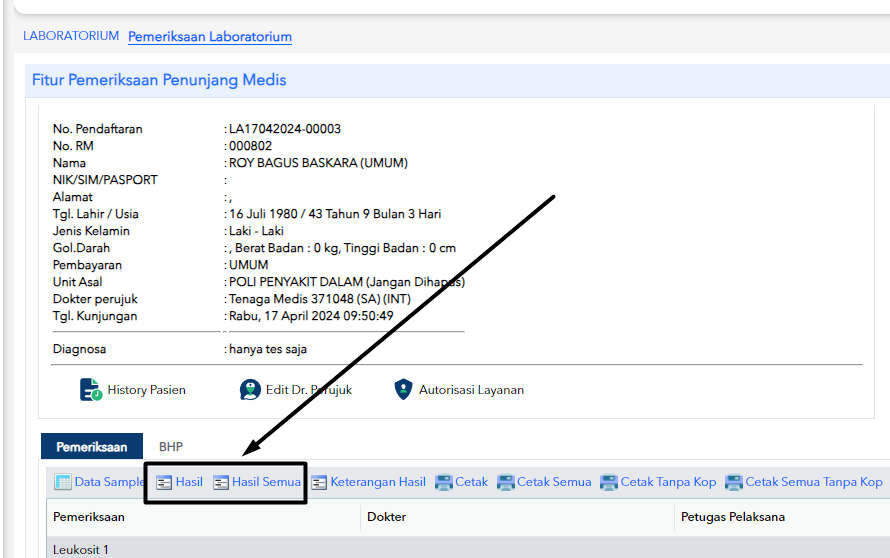Click the Cetak Tanpa Kop text
This screenshot has width=890, height=558.
tap(668, 482)
